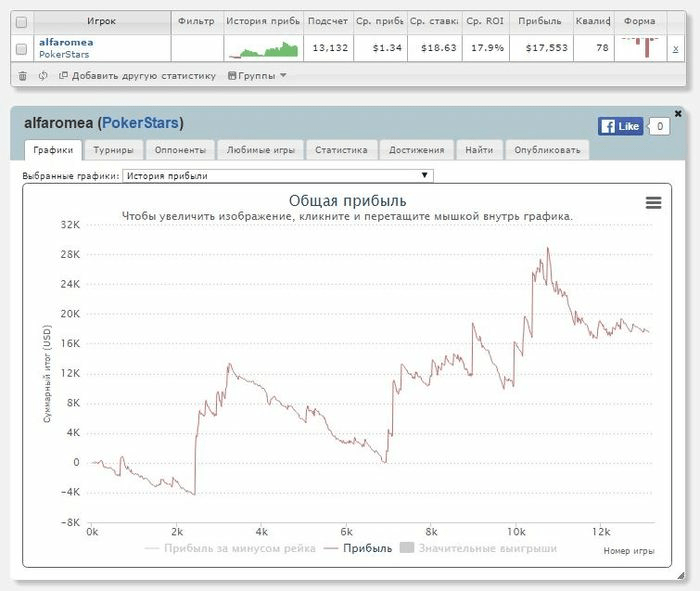Viewport: 700px width, 591px height.
Task: Open the green profit history sparkline thumbnail
Action: [x=263, y=50]
